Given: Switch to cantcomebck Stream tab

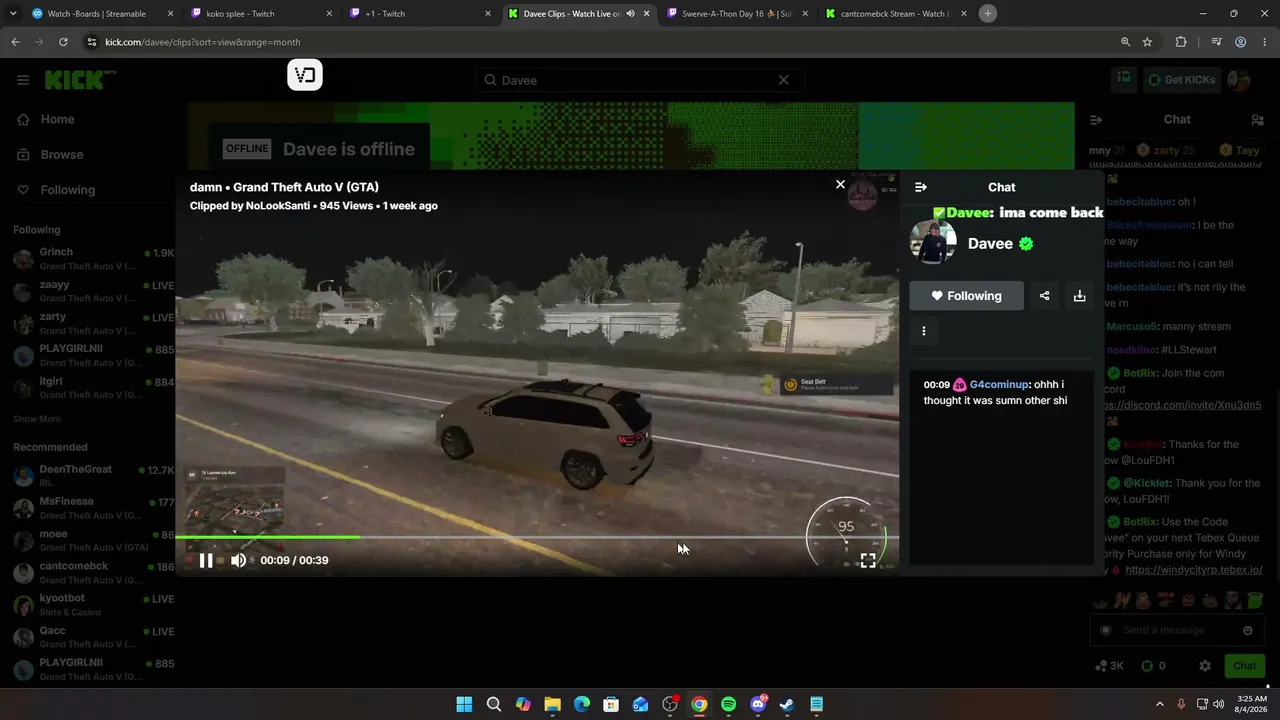Looking at the screenshot, I should click(897, 14).
